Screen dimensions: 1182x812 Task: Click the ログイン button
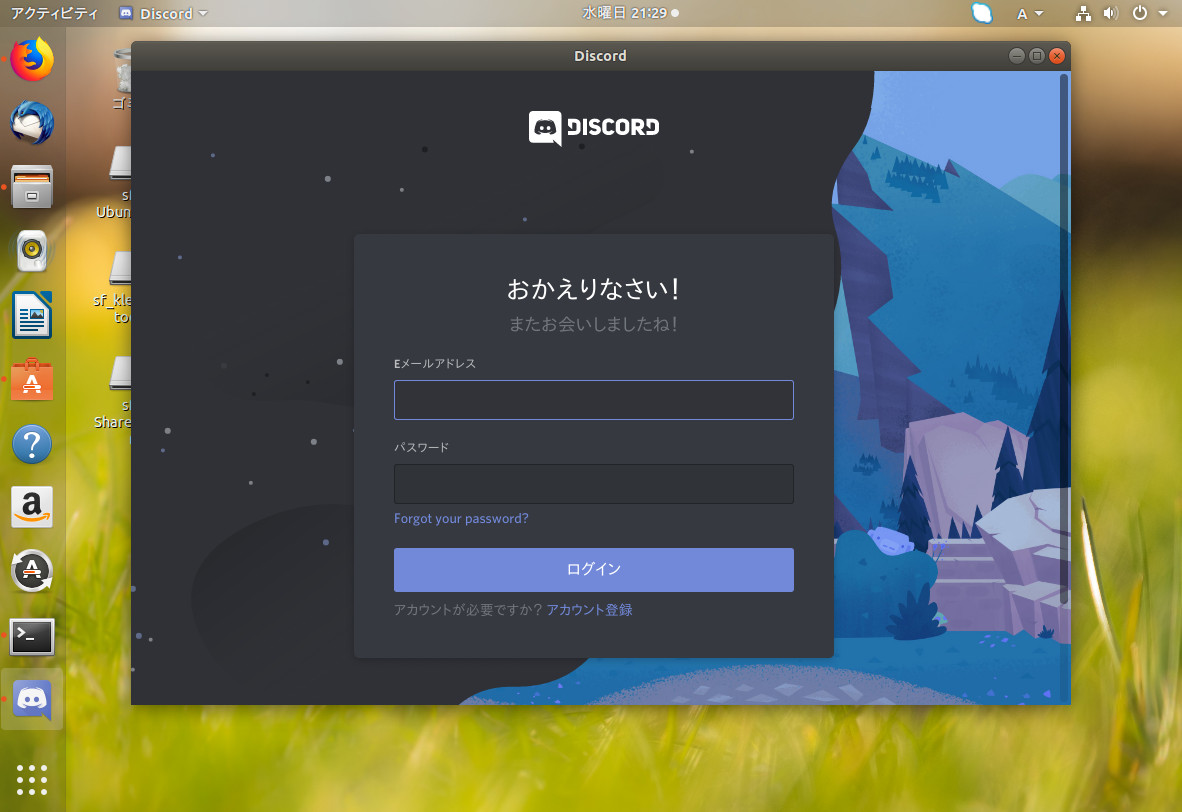point(593,570)
